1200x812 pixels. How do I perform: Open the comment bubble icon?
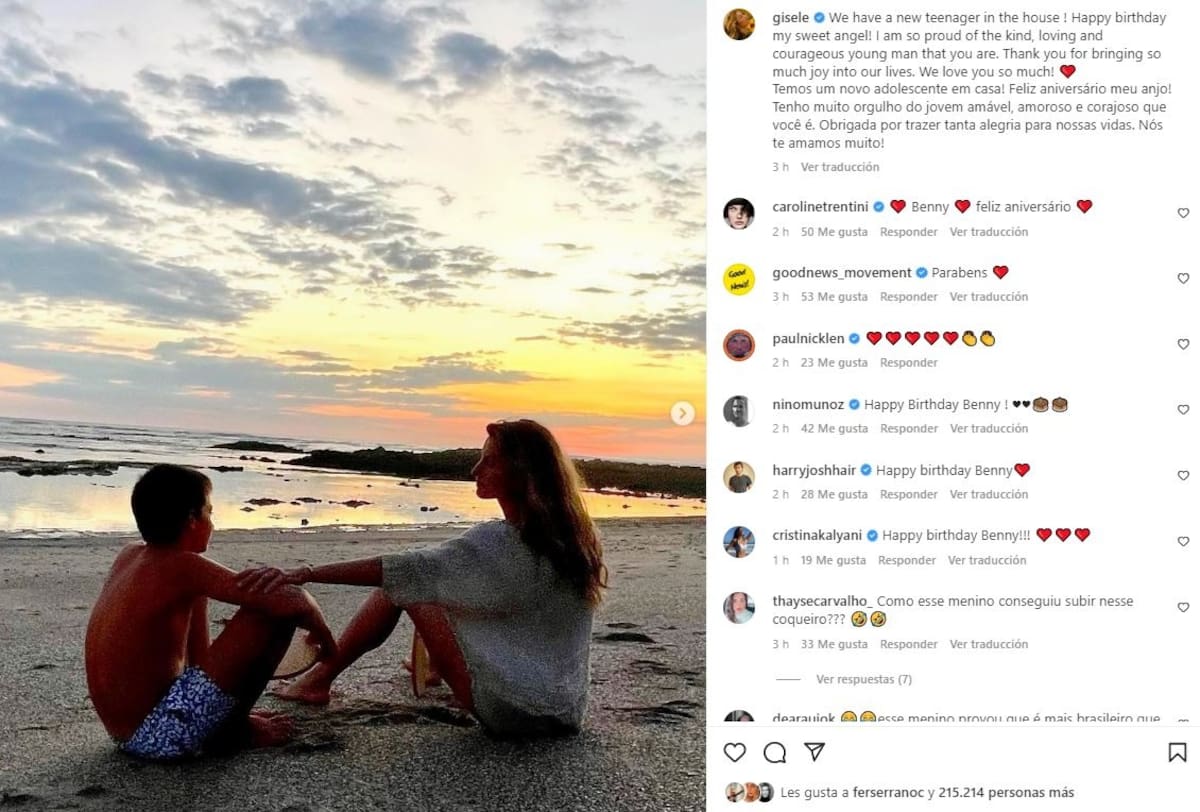click(x=774, y=752)
